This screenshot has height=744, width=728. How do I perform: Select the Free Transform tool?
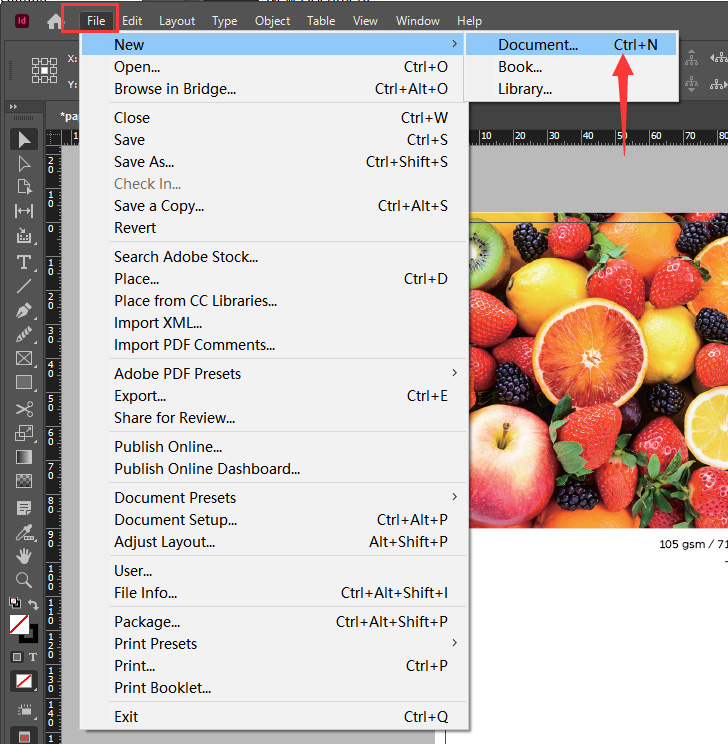[24, 433]
